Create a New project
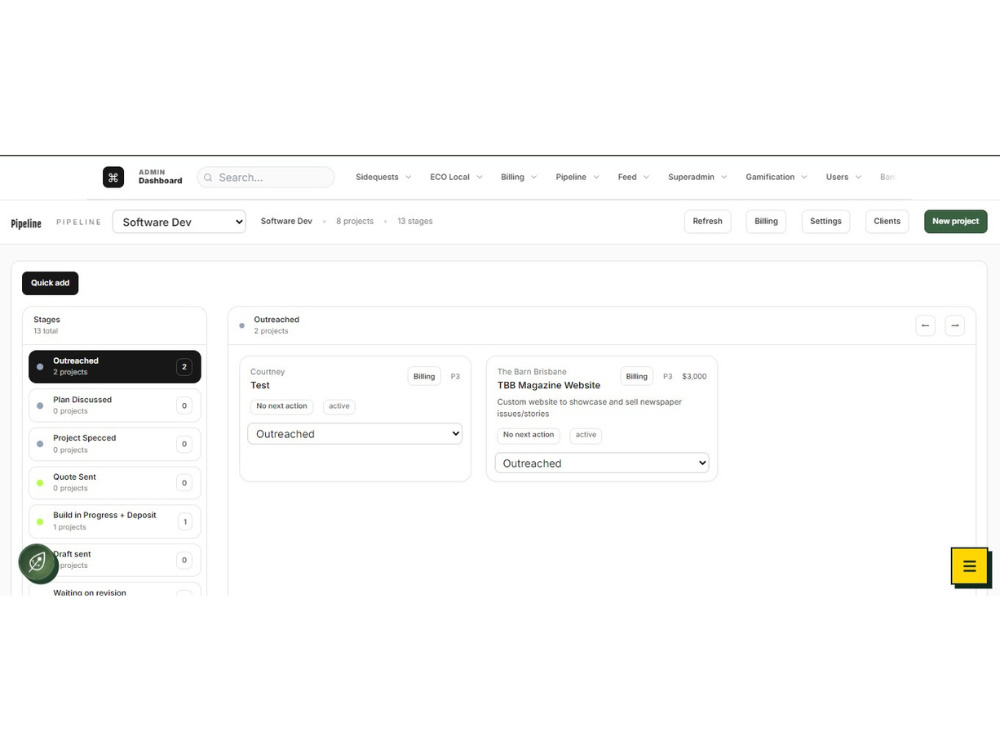1000x750 pixels. click(955, 221)
